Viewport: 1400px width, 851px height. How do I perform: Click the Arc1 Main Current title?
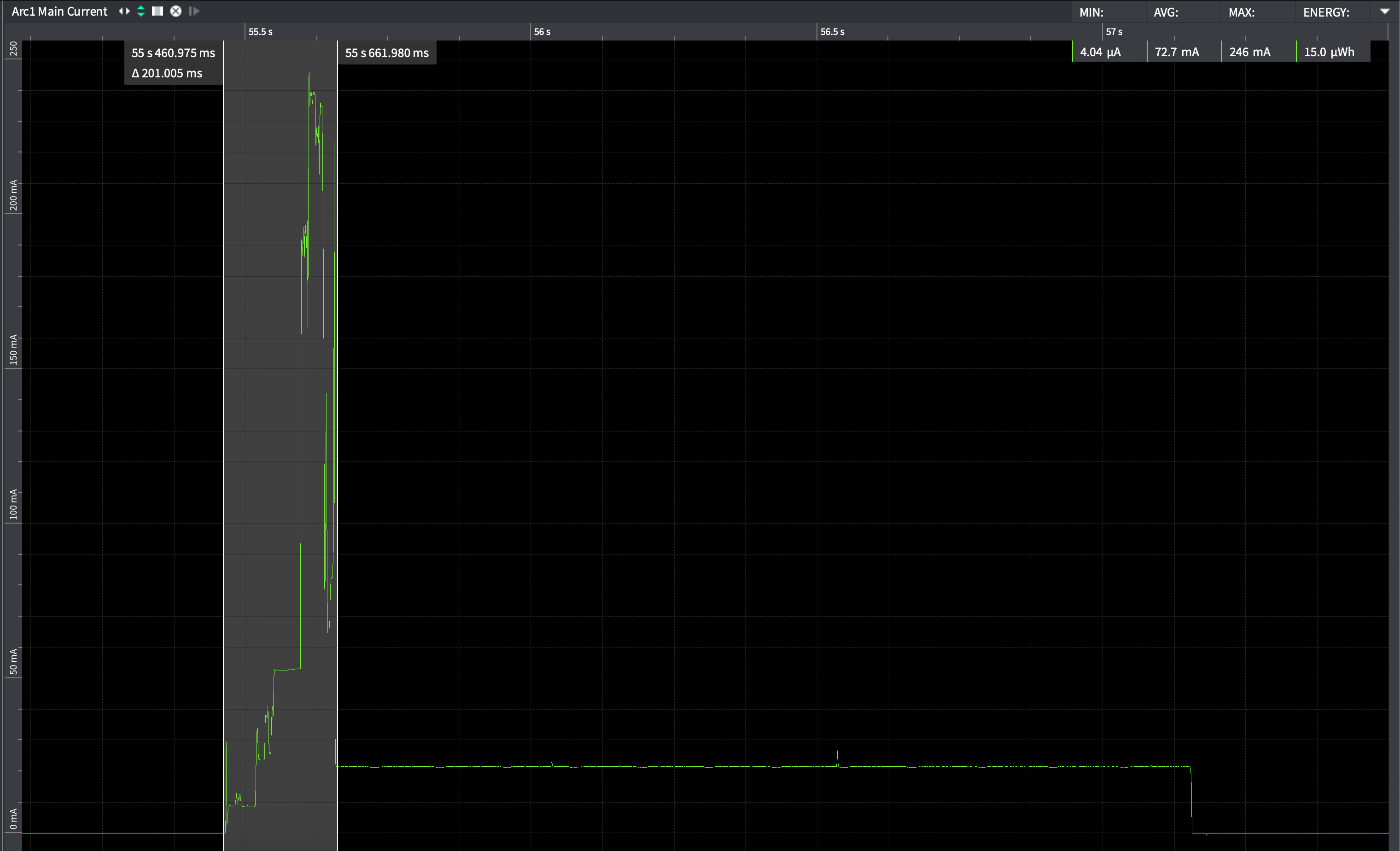[x=60, y=12]
